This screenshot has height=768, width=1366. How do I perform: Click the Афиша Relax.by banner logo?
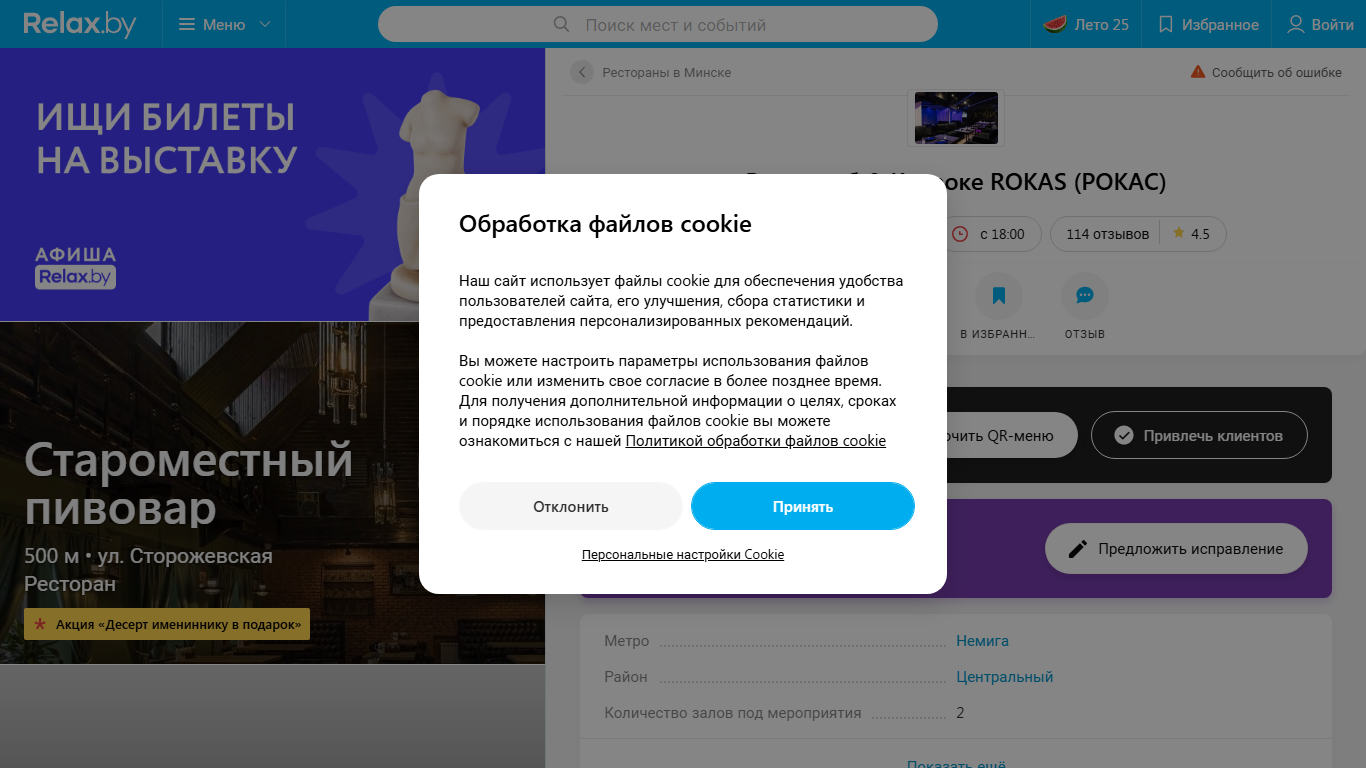[x=76, y=267]
